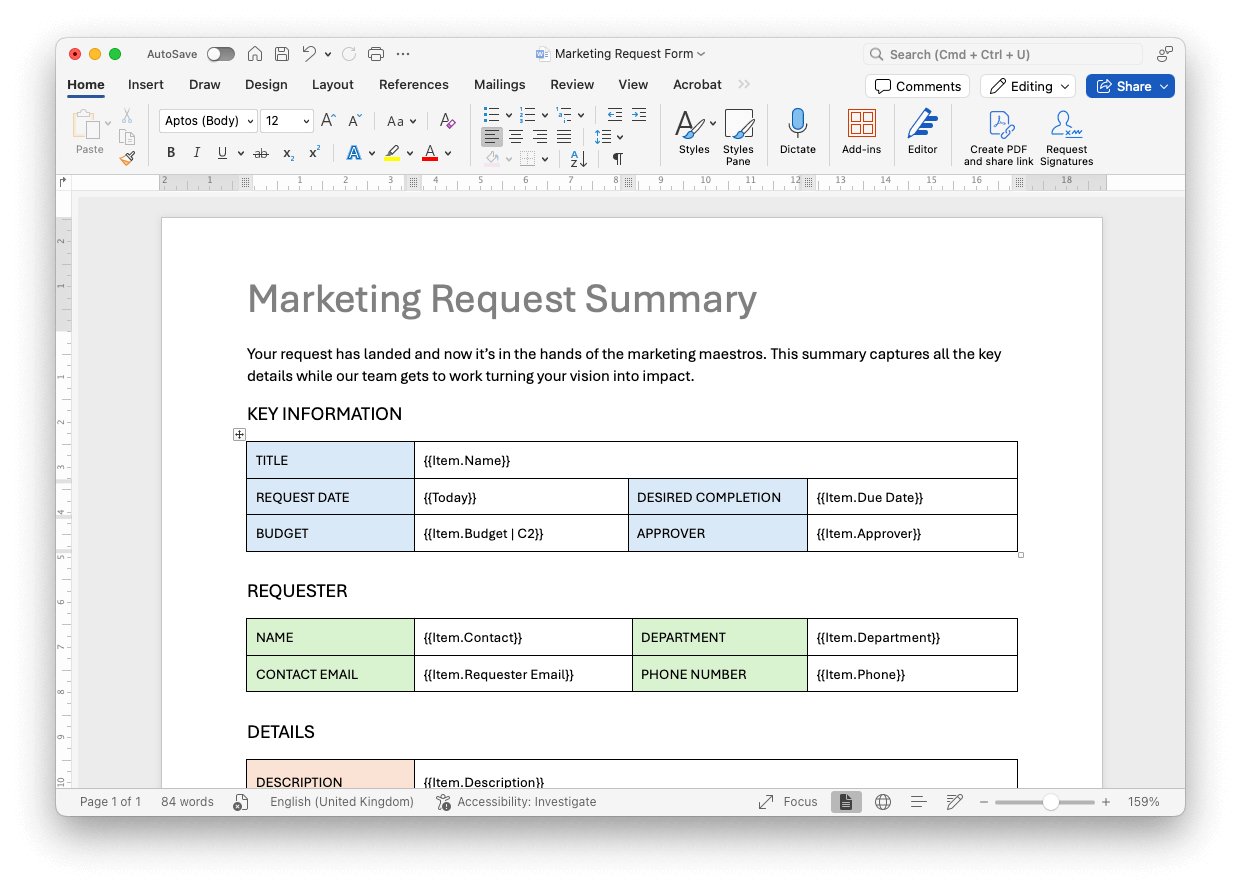Image resolution: width=1241 pixels, height=890 pixels.
Task: Click Request Signatures in the ribbon
Action: [x=1066, y=137]
